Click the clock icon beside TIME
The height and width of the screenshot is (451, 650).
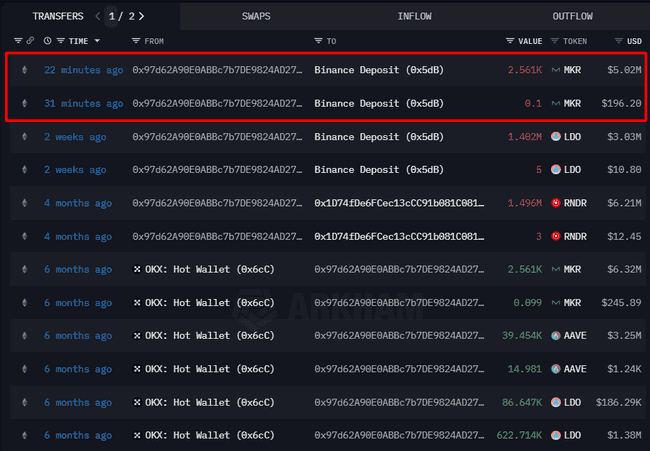click(47, 41)
